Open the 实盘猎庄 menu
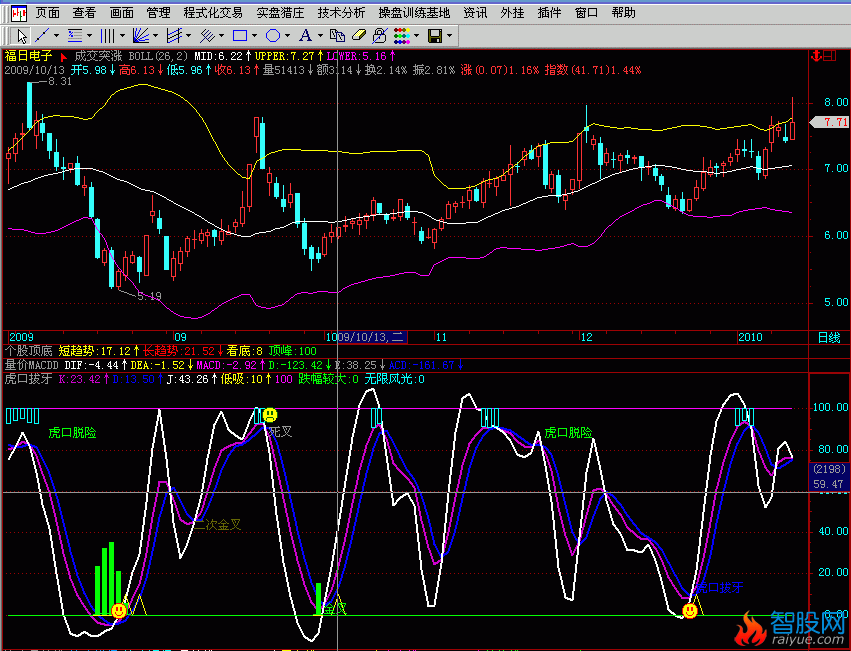This screenshot has height=651, width=851. point(280,12)
